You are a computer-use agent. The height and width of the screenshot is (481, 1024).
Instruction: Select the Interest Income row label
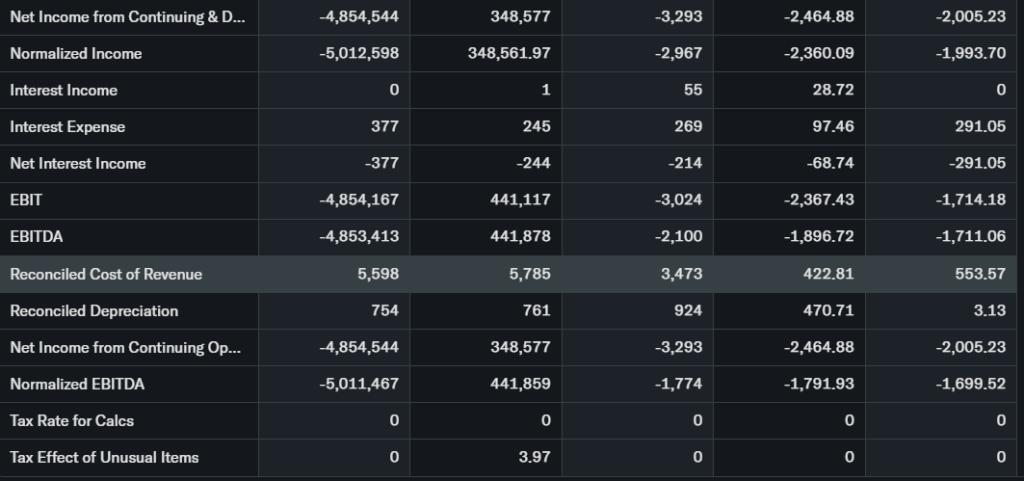(x=63, y=90)
